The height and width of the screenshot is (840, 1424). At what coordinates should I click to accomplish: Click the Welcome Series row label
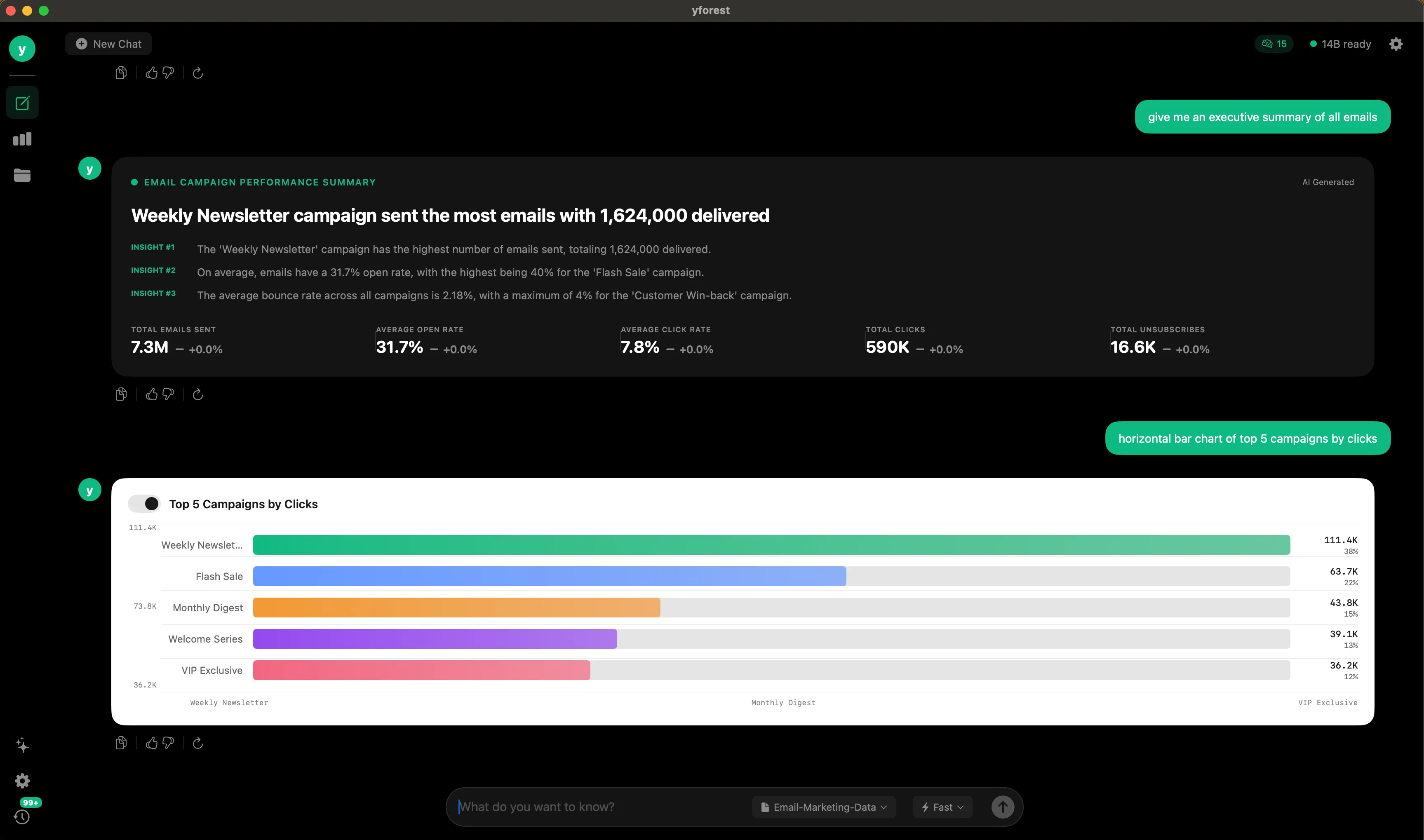coord(205,639)
